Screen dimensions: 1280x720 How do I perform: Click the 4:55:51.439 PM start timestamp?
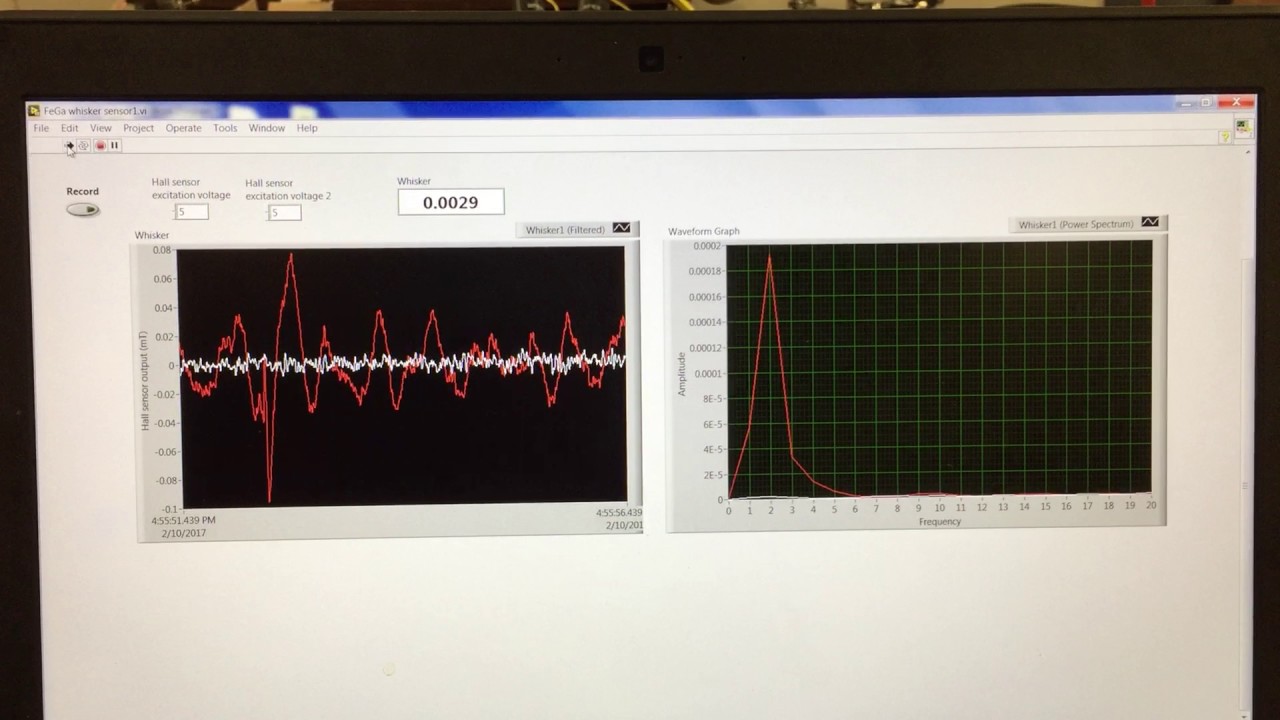tap(183, 520)
